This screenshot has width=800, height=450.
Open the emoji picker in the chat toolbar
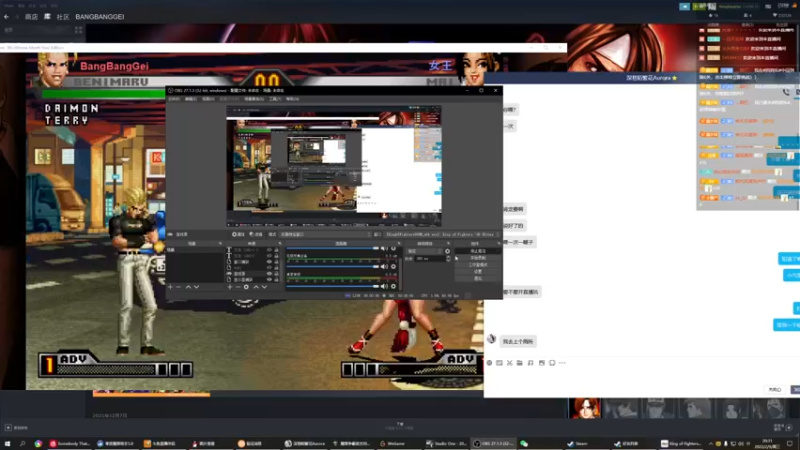(489, 363)
